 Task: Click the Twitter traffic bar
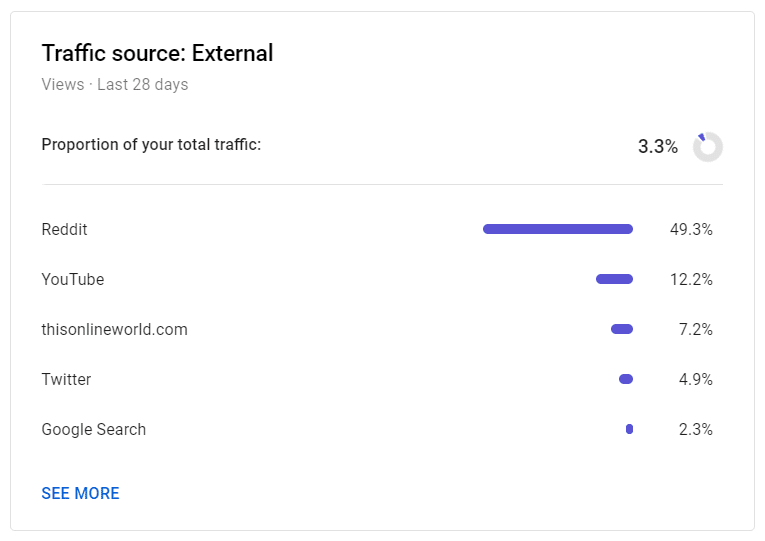626,379
